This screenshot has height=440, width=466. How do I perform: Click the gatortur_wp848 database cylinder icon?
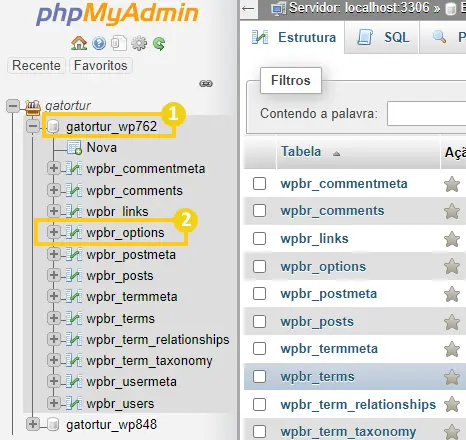53,425
